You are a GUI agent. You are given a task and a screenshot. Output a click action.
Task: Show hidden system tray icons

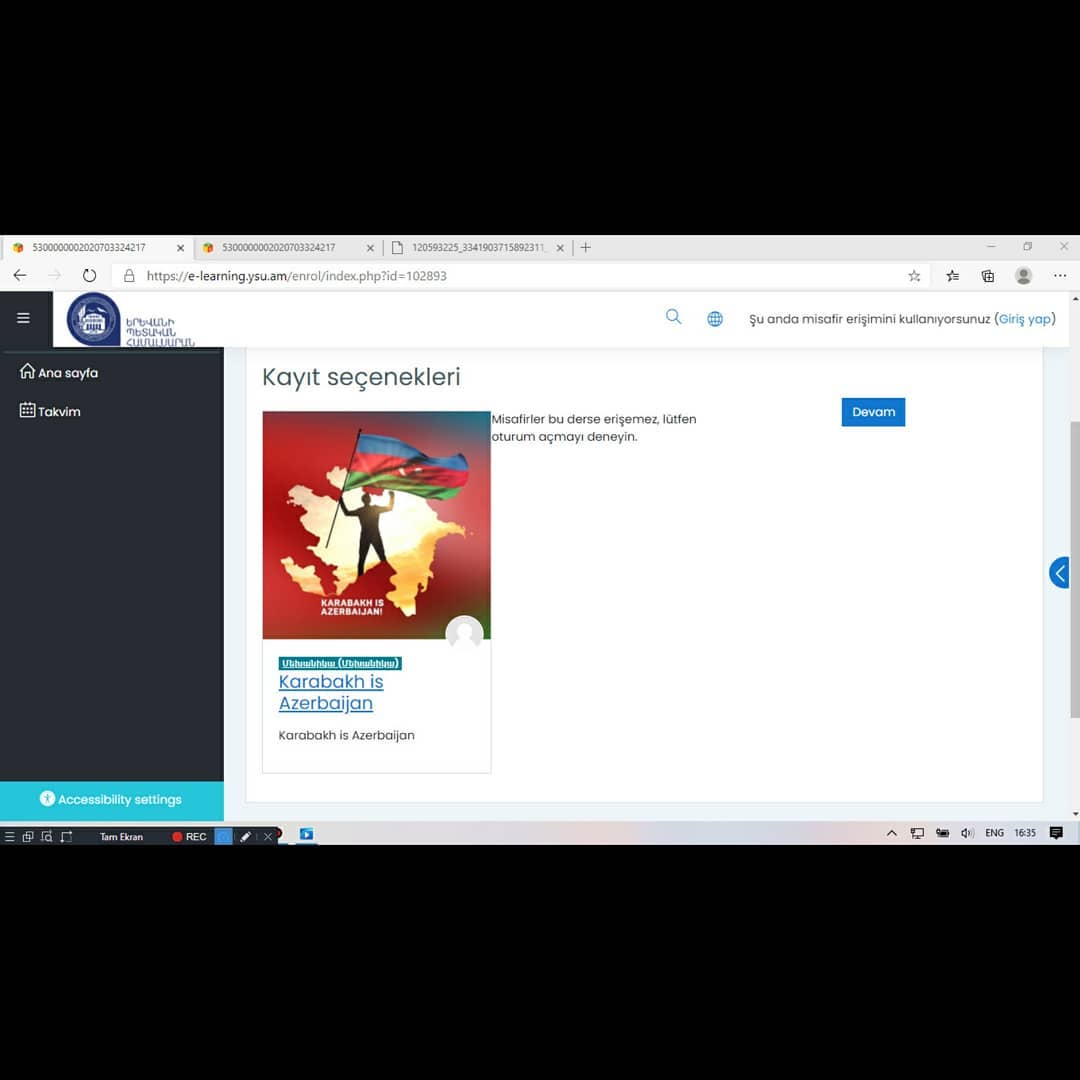click(x=891, y=833)
